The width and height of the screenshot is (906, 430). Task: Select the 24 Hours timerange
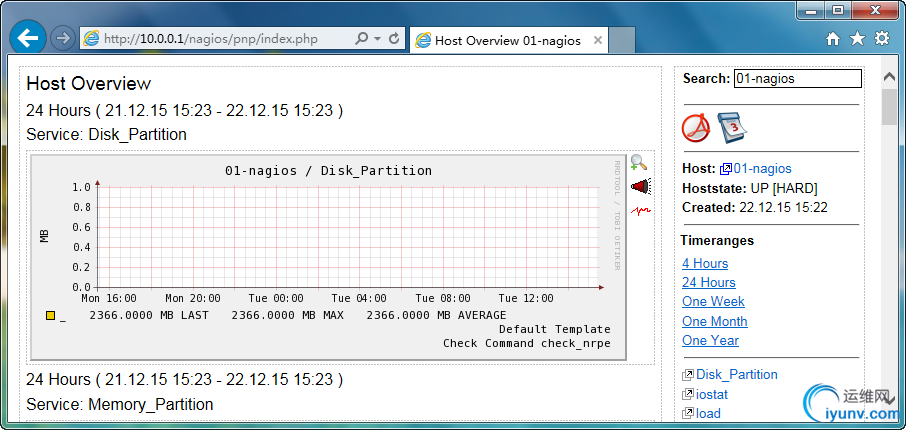point(709,283)
